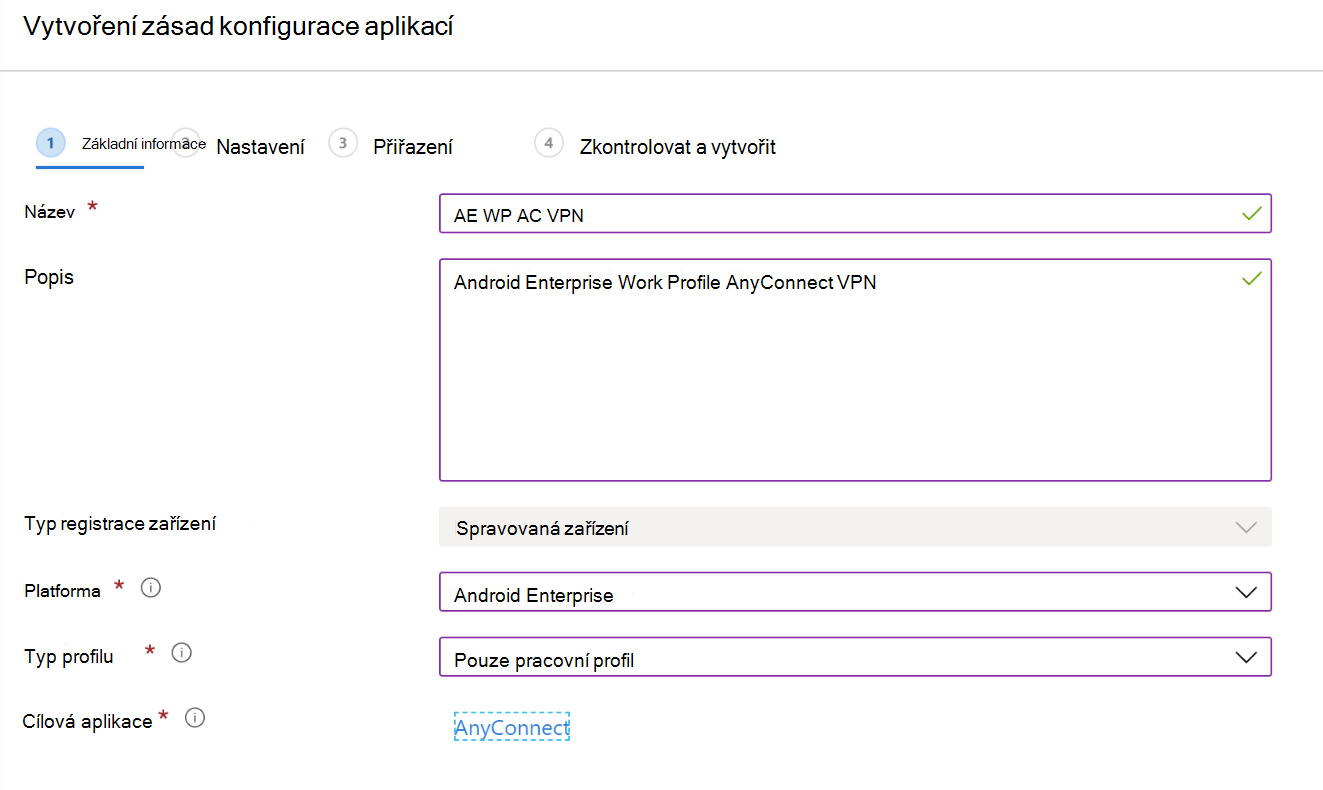Click the info icon next to Cílová aplikace
The width and height of the screenshot is (1323, 790).
tap(195, 717)
